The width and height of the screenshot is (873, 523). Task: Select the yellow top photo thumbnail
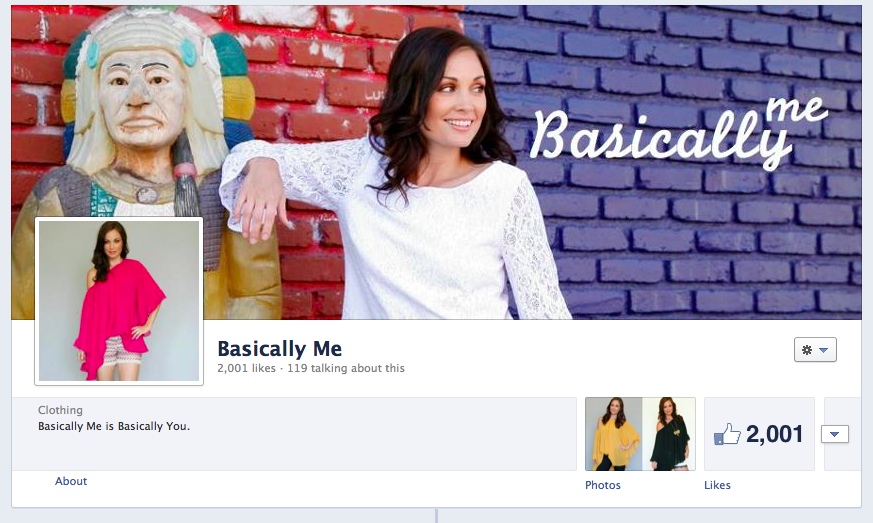[x=614, y=434]
